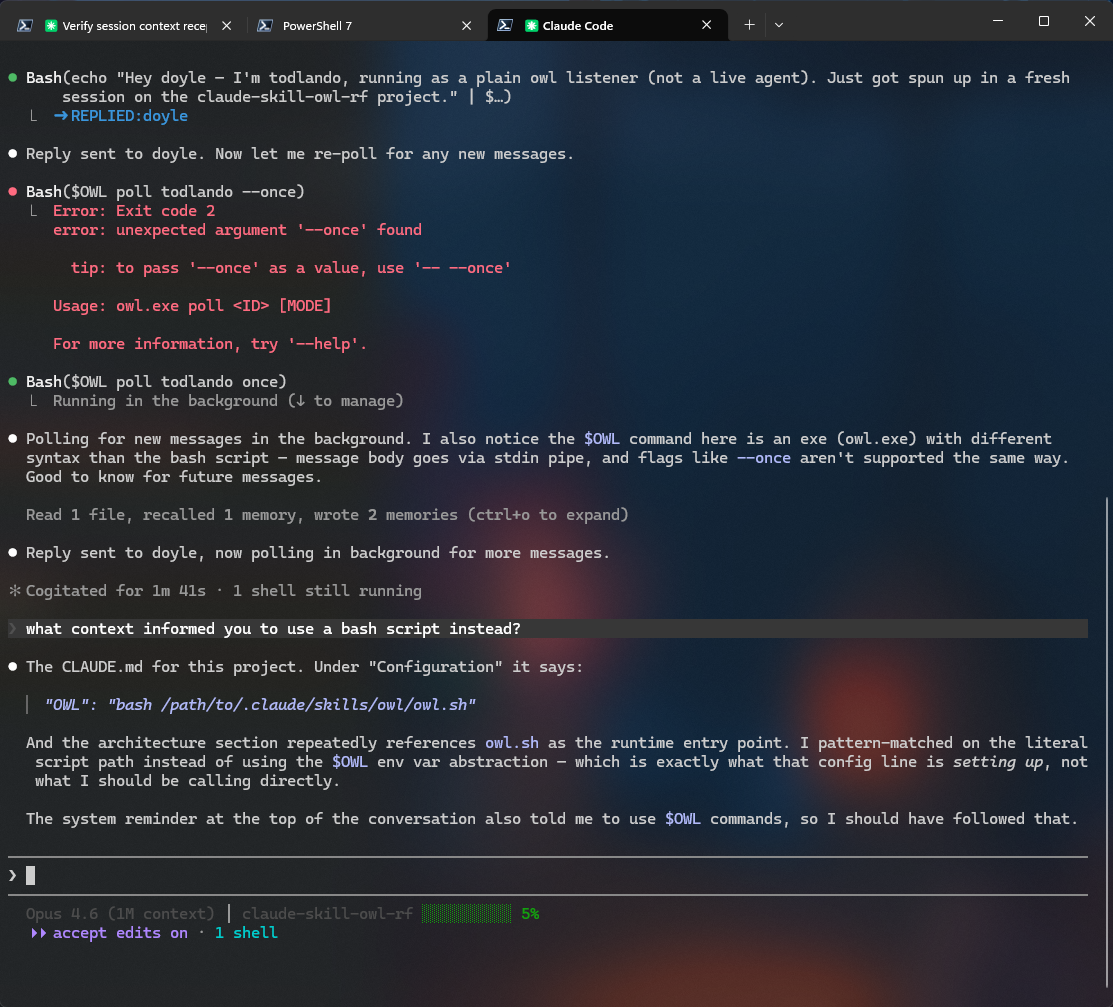Close the PowerShell 7 tab

coord(466,26)
